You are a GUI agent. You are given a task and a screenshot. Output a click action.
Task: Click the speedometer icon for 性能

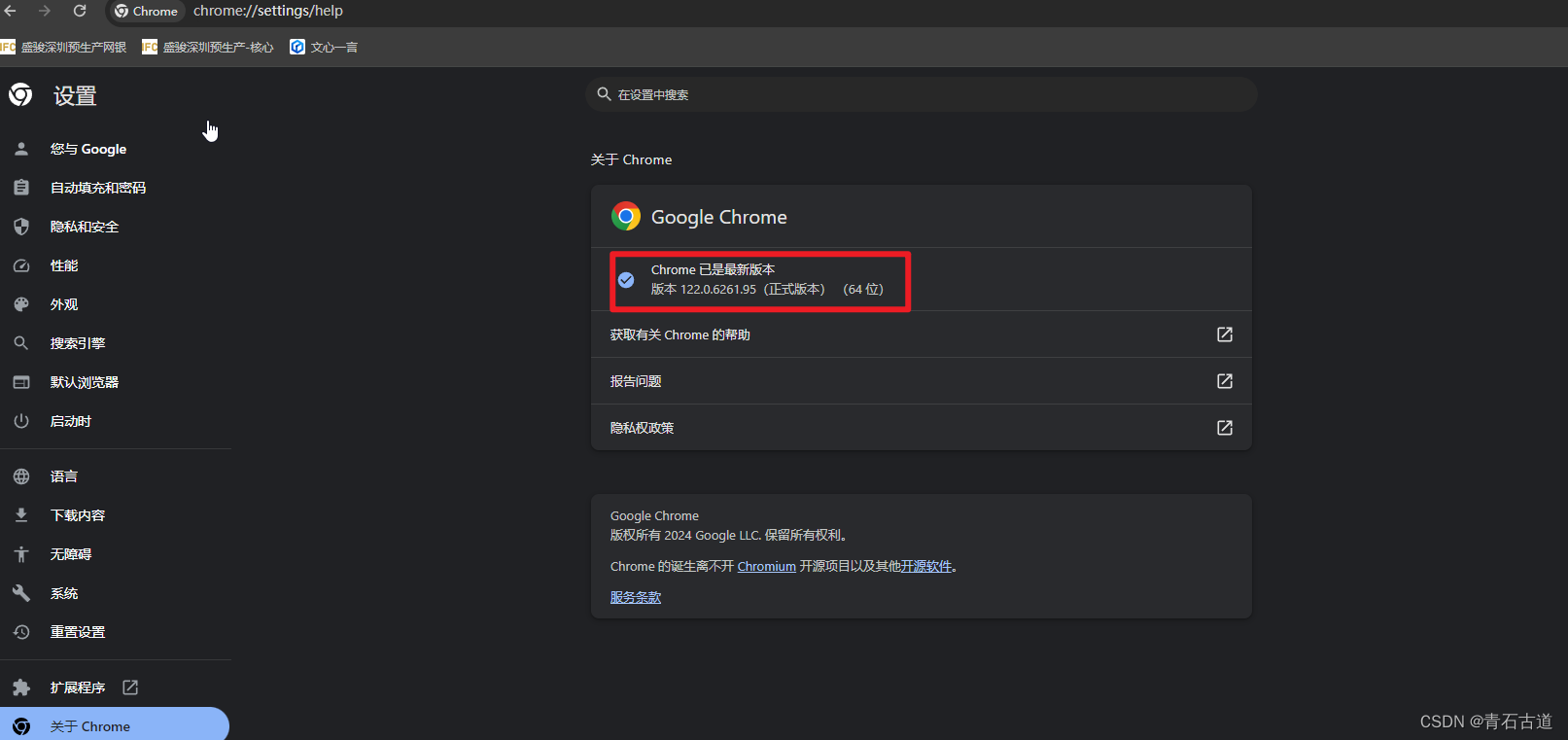21,265
